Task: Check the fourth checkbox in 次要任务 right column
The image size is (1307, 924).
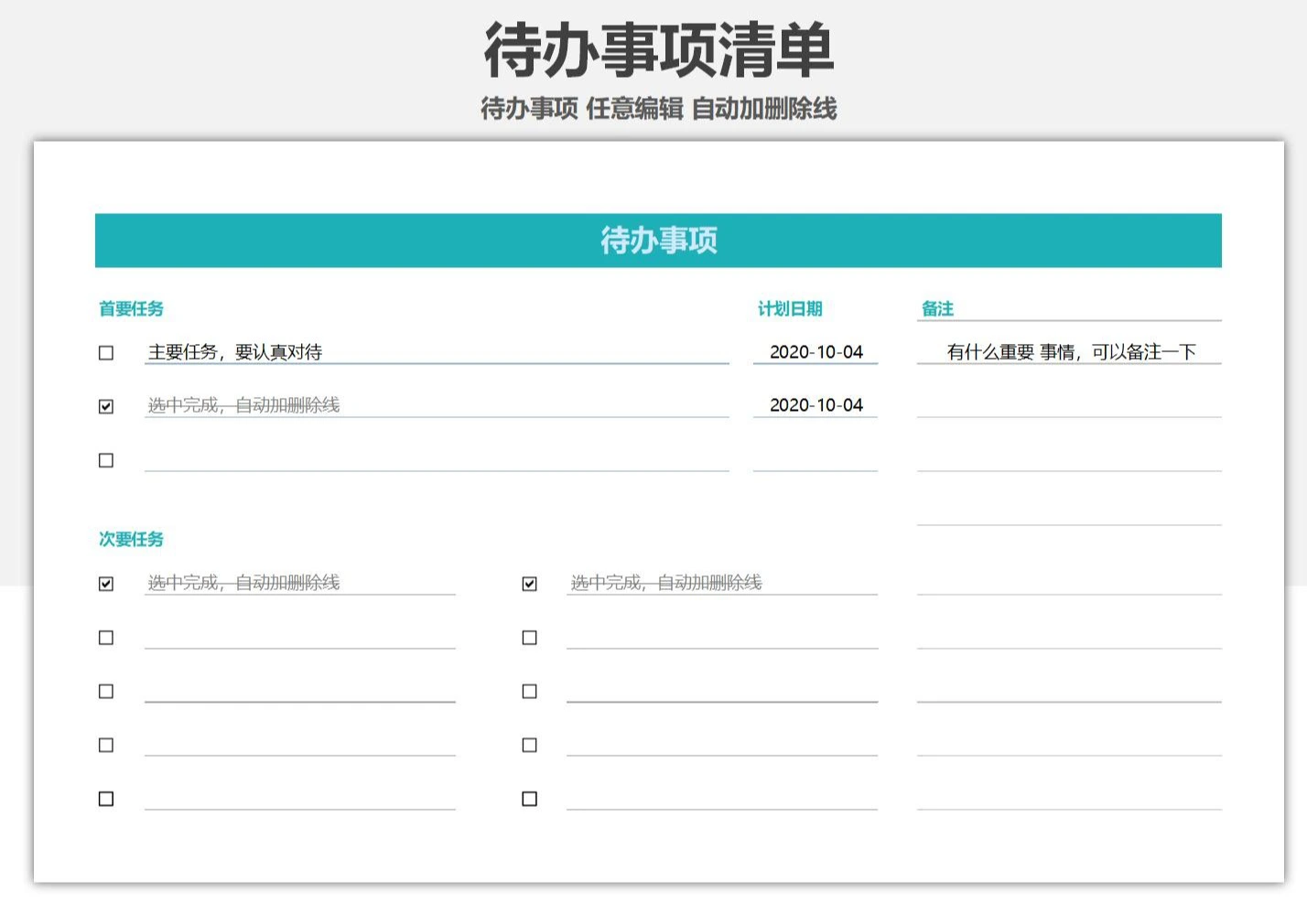Action: [529, 745]
